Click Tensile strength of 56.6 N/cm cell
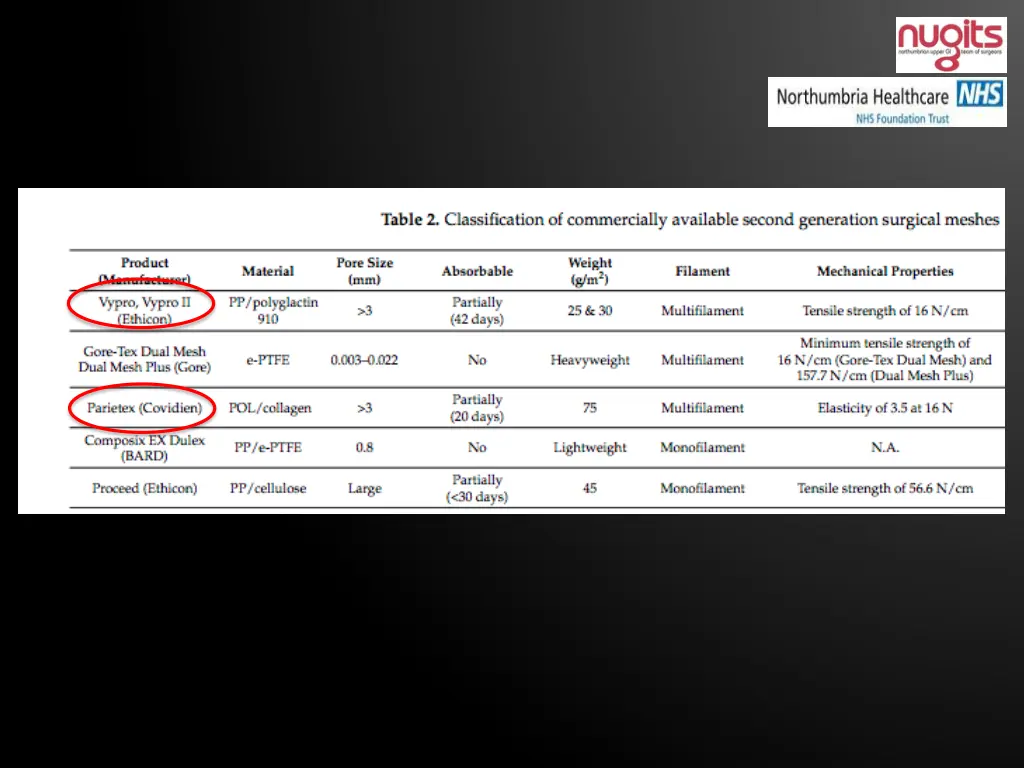Viewport: 1024px width, 768px height. (x=885, y=488)
